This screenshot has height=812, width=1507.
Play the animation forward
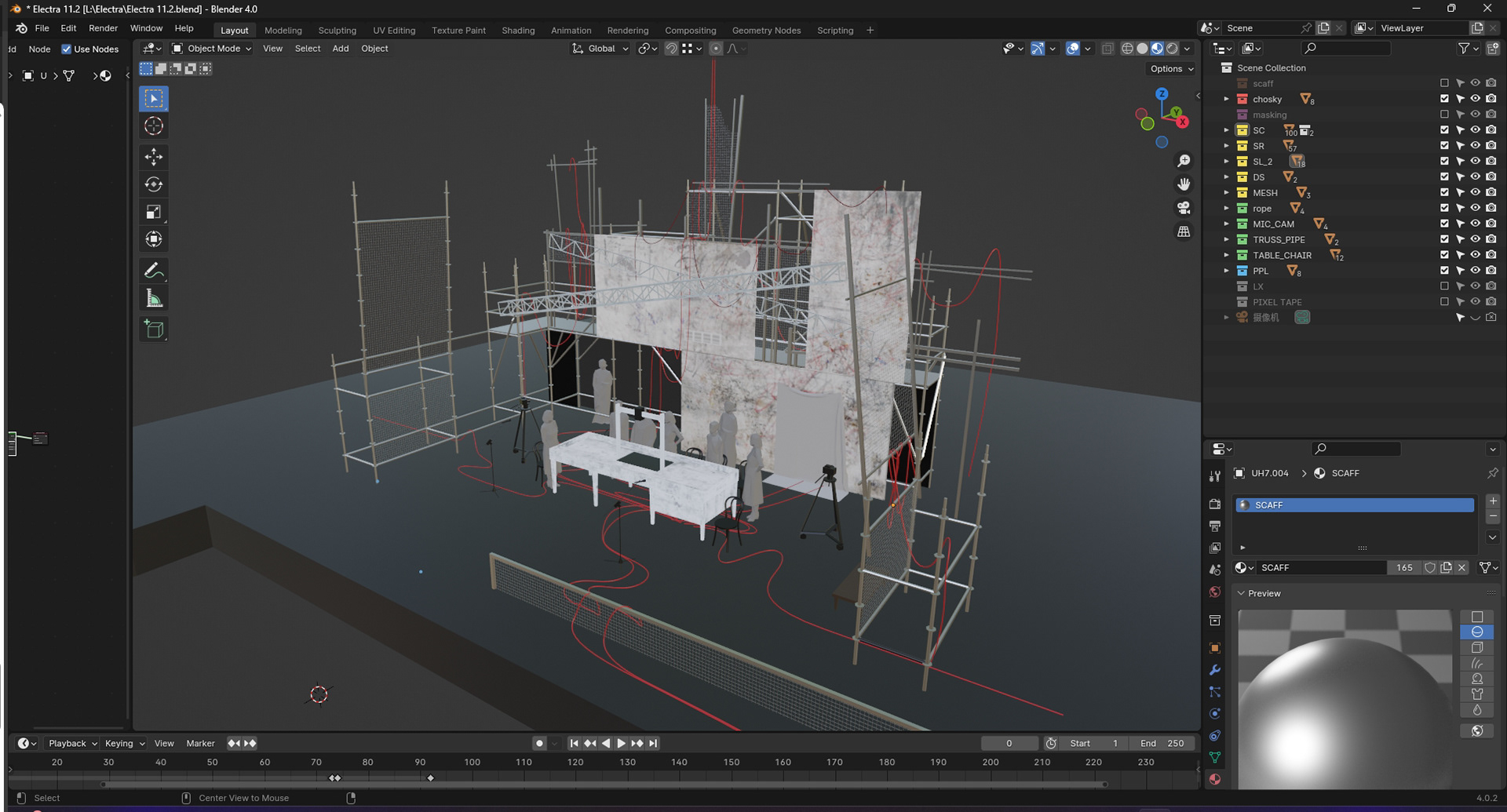621,744
